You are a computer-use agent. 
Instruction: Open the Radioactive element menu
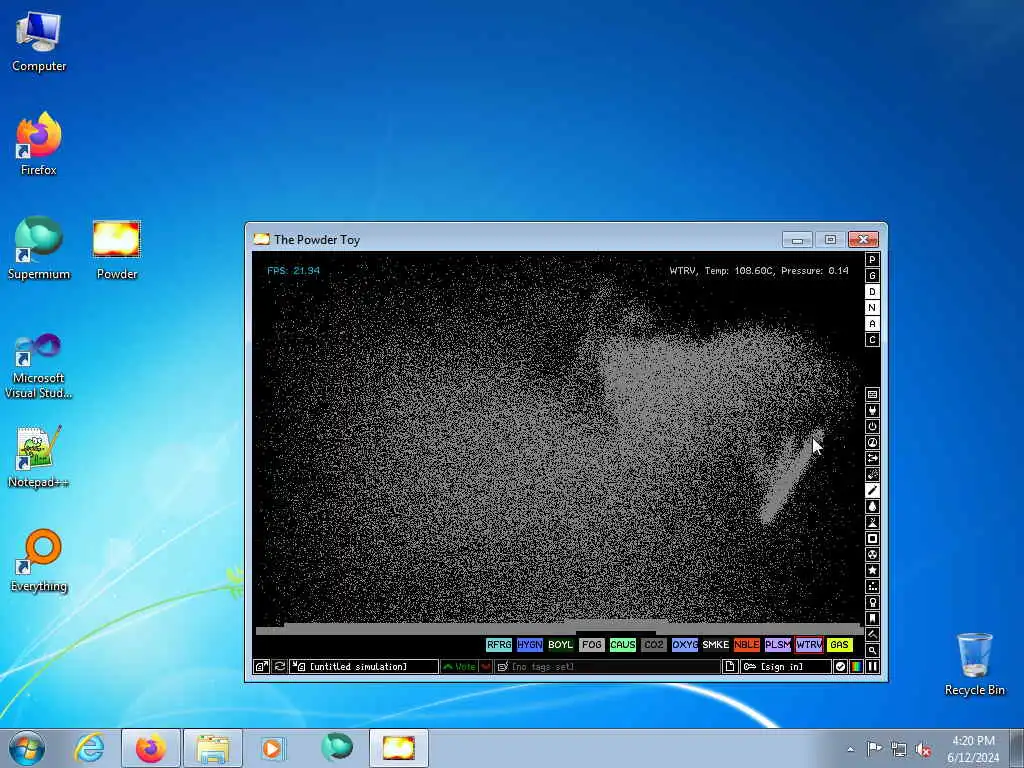coord(872,554)
